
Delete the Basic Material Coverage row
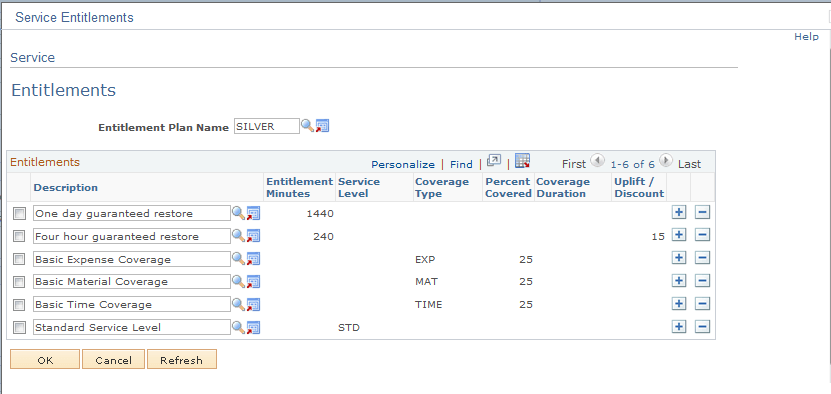point(702,281)
